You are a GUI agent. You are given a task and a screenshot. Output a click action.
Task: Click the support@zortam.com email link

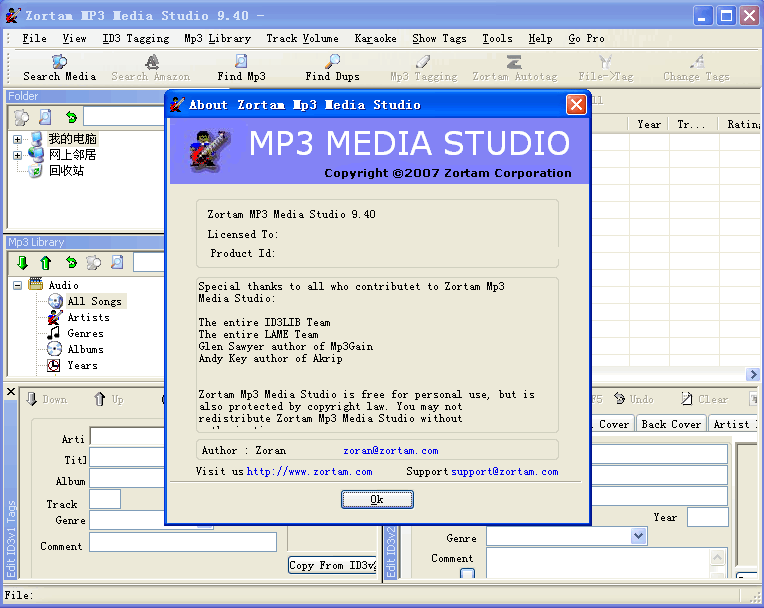(504, 471)
